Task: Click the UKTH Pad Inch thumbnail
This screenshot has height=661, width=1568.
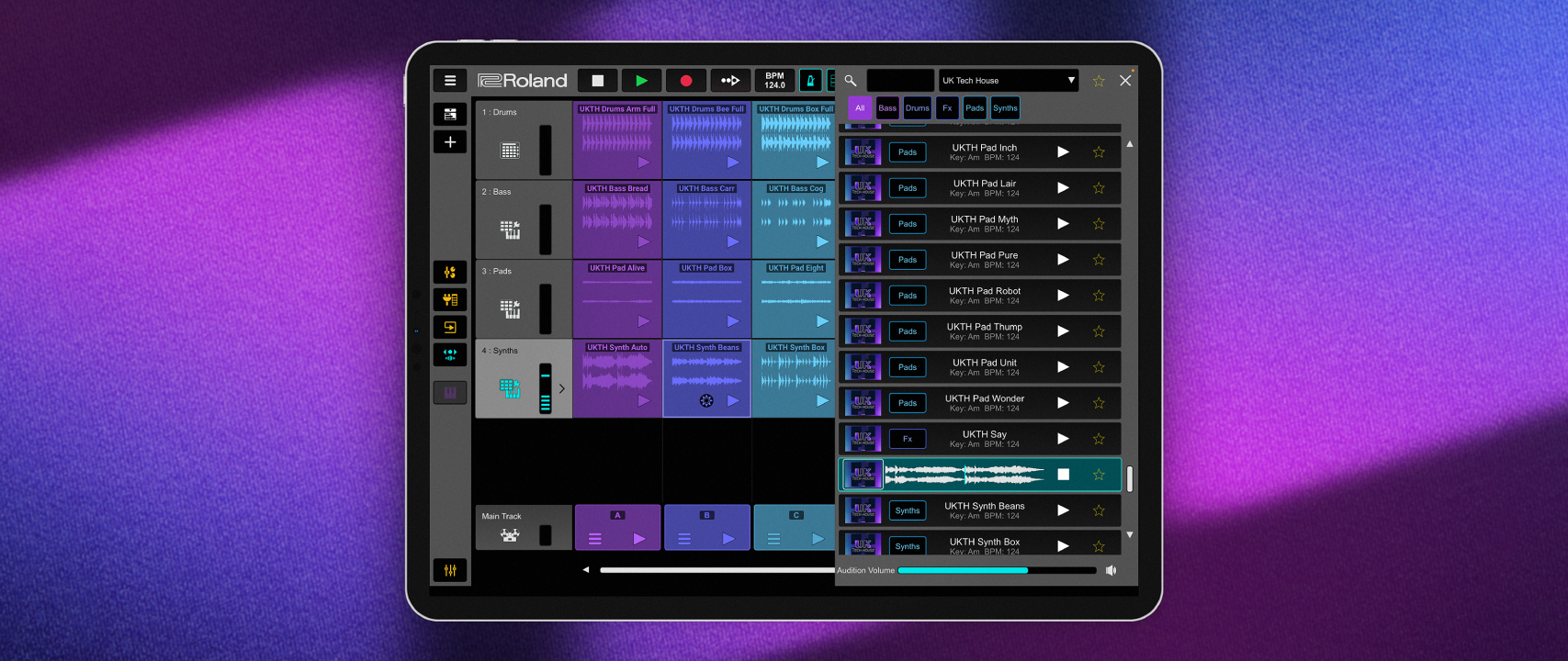Action: [x=863, y=152]
